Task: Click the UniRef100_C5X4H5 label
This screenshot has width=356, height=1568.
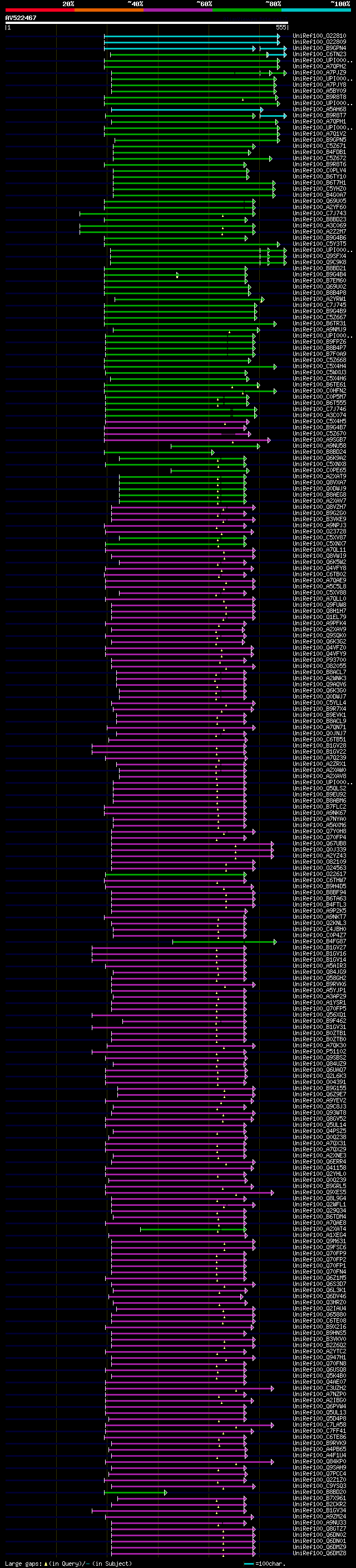Action: (x=319, y=421)
